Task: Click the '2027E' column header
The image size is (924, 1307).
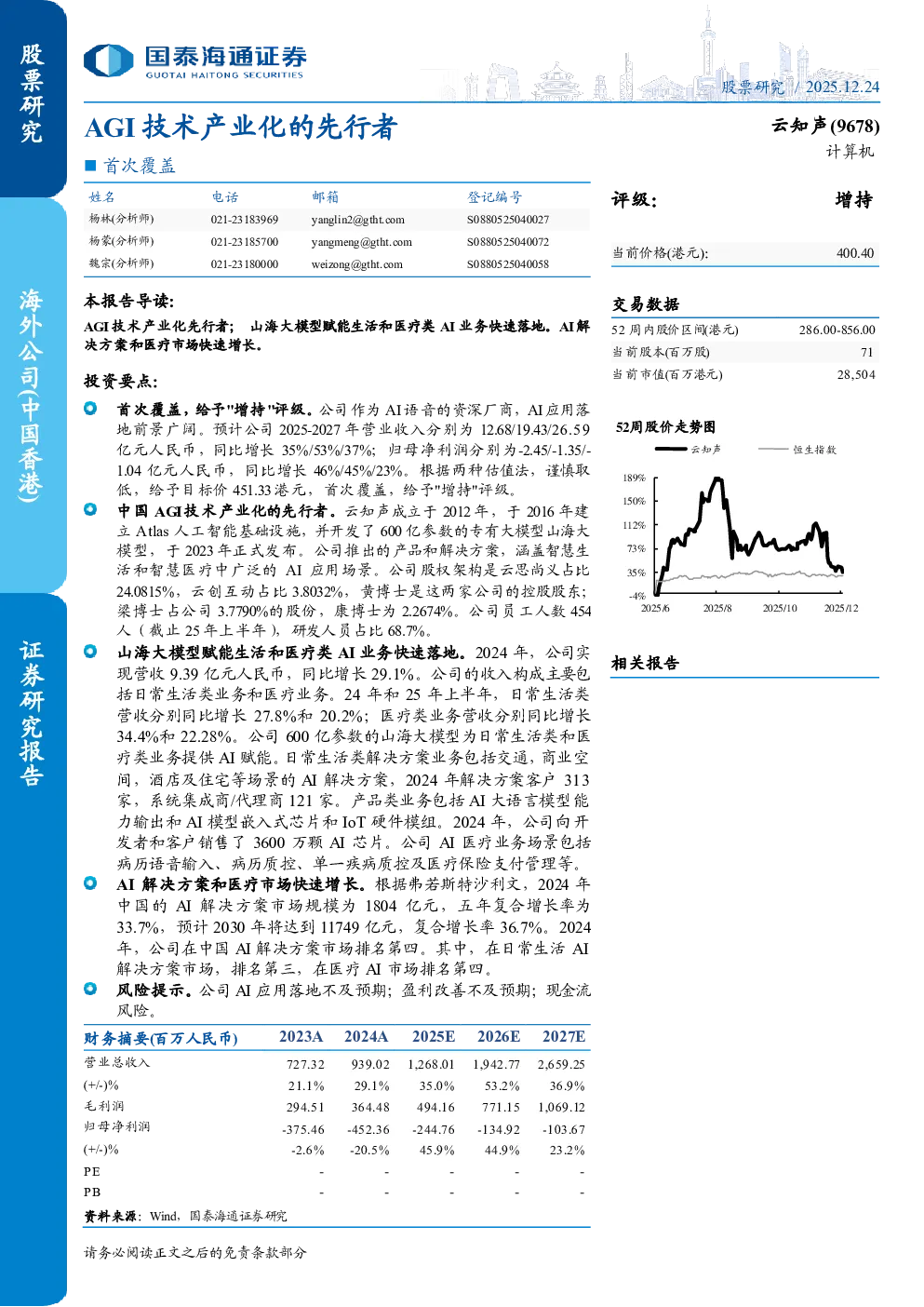Action: [564, 1037]
